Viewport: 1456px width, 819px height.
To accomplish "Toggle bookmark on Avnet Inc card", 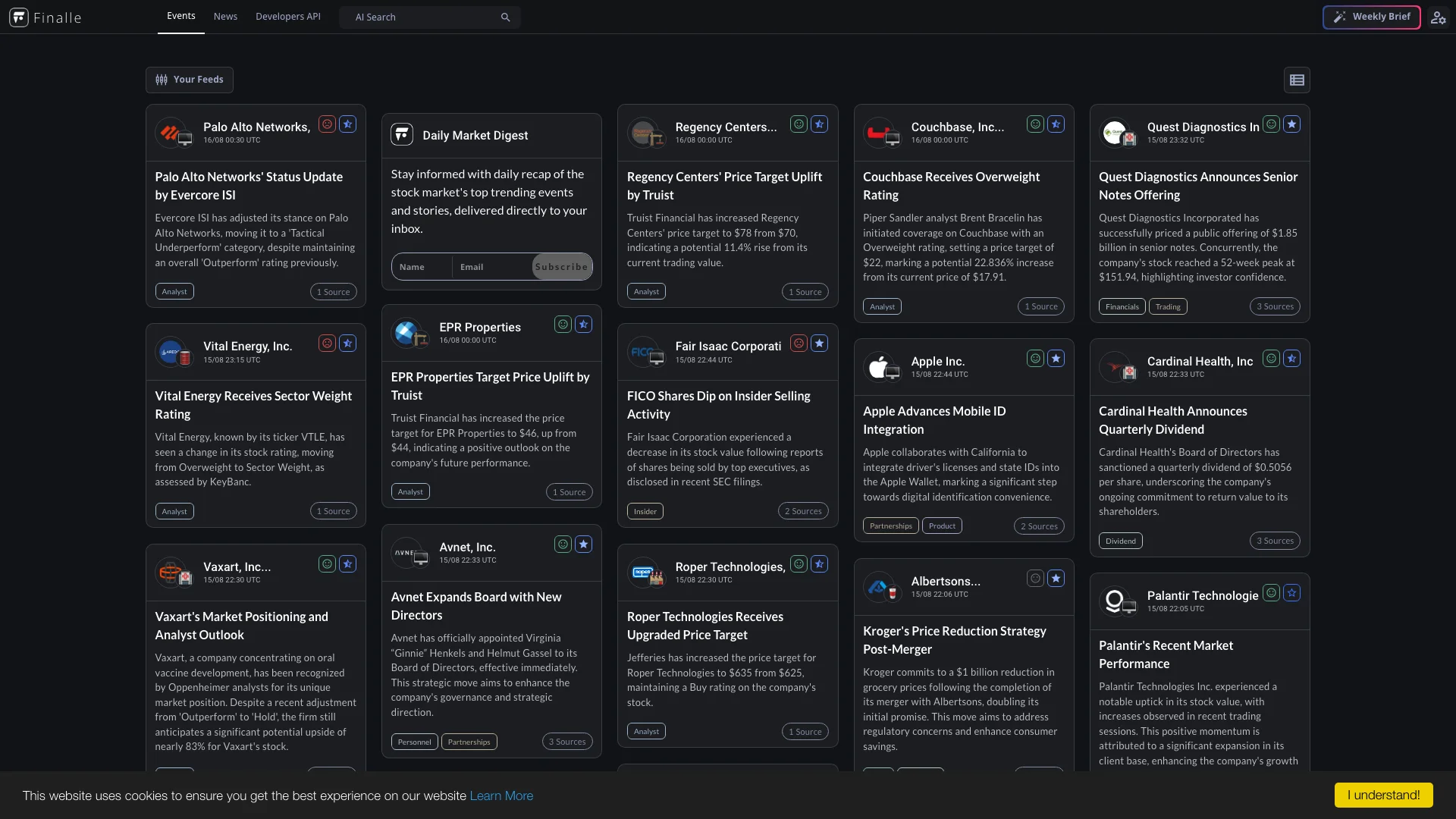I will [584, 544].
